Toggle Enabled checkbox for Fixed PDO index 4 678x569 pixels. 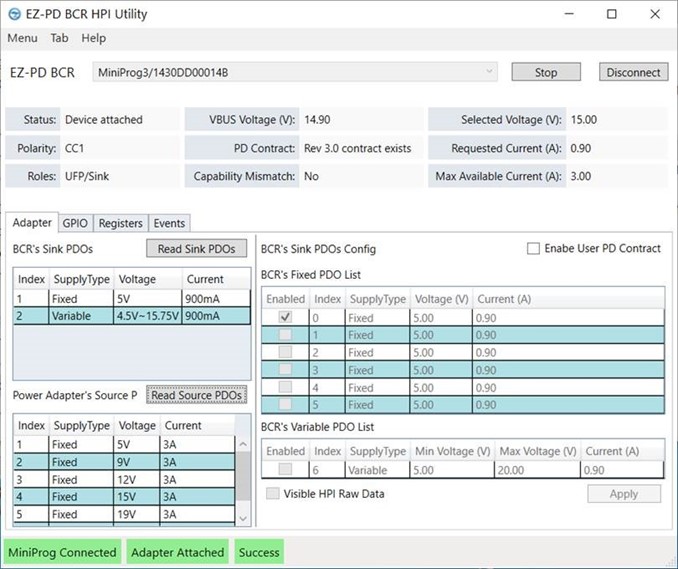click(285, 387)
